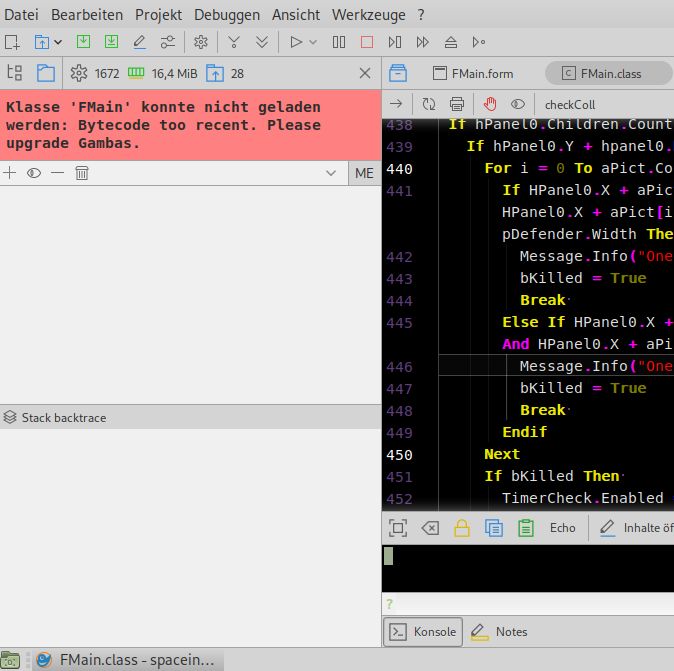Click the process gear icon beside 1672
The height and width of the screenshot is (671, 674).
point(79,74)
